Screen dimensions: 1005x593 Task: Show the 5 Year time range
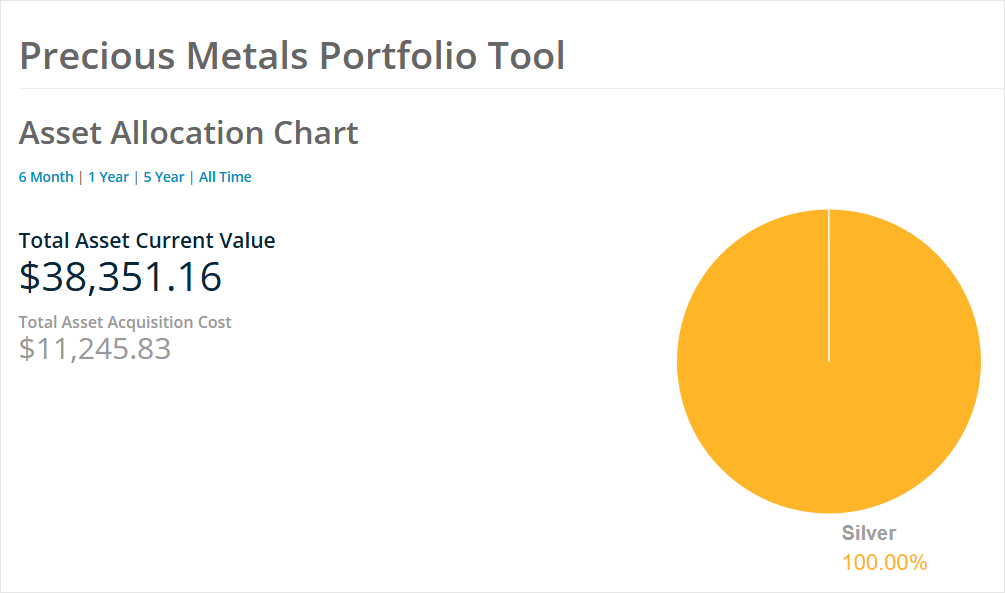tap(164, 177)
